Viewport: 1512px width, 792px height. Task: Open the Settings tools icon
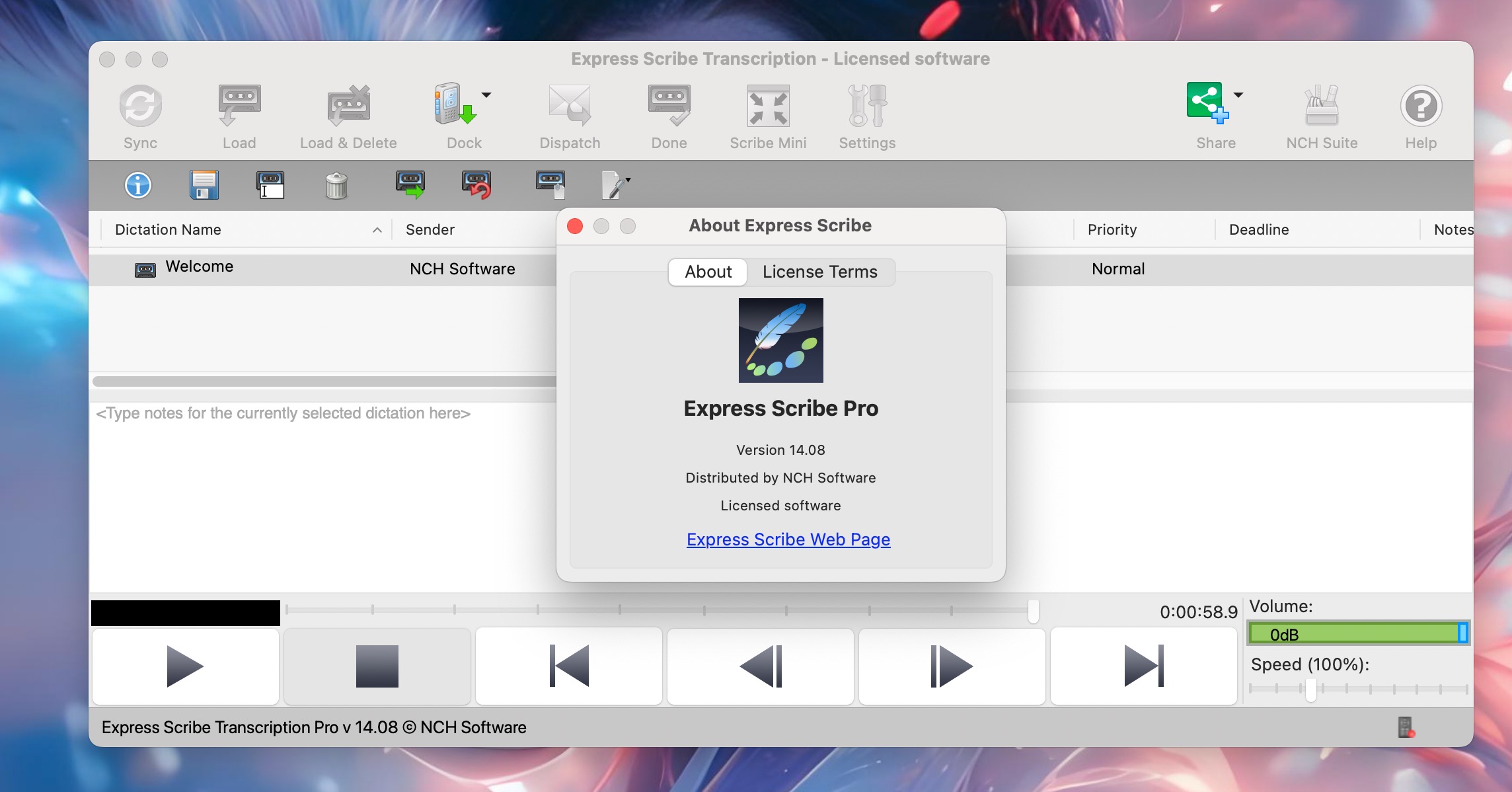coord(867,106)
